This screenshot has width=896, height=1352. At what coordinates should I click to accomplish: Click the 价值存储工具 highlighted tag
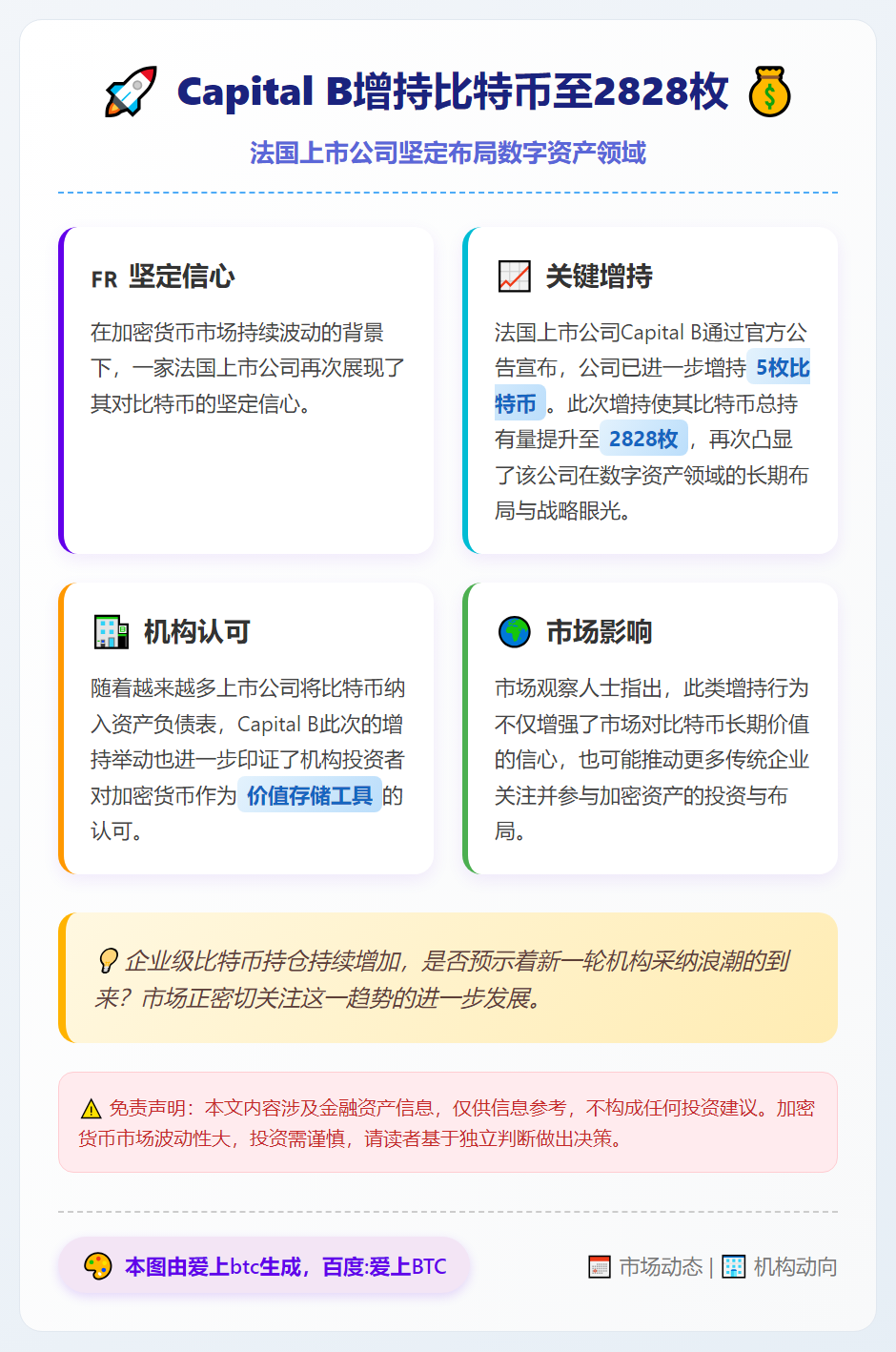pos(309,795)
